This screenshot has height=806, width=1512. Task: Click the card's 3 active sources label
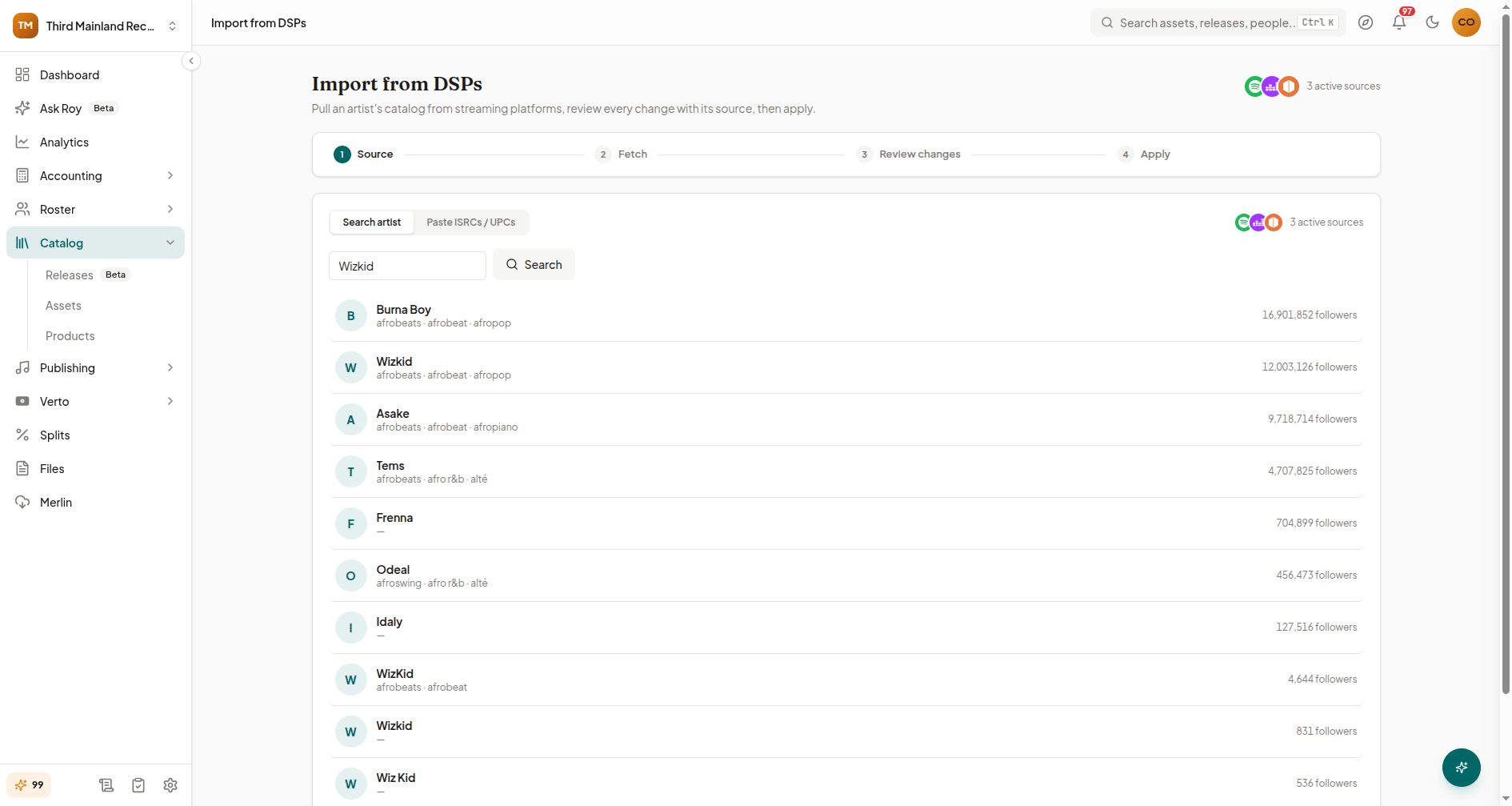1326,223
